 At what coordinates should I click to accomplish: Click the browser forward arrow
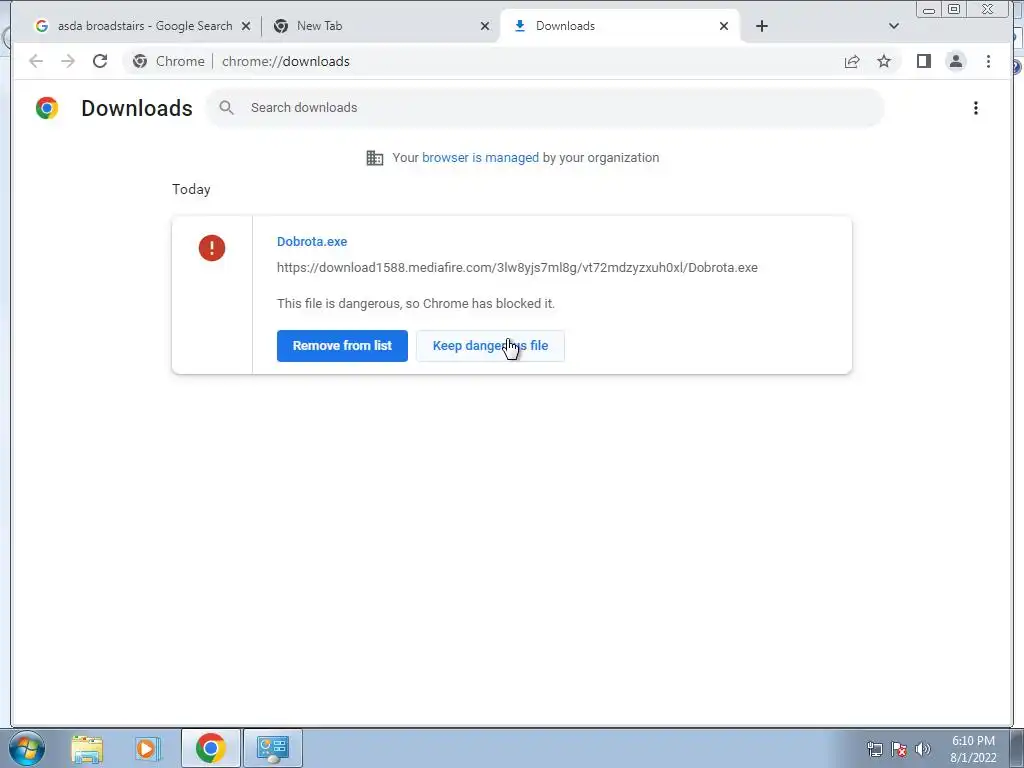(x=68, y=61)
